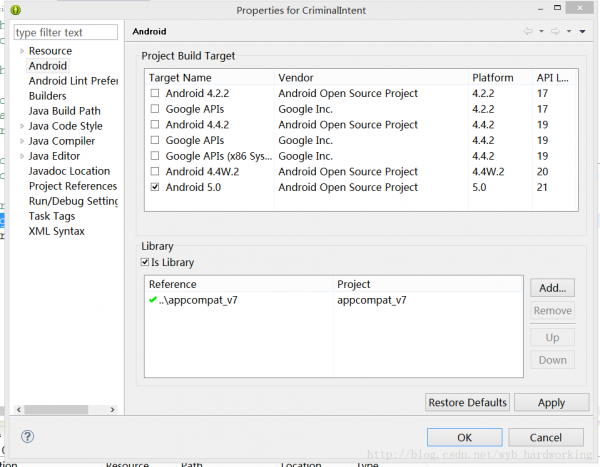The height and width of the screenshot is (467, 600).
Task: Click the Android 4.4W.2 row name
Action: (x=202, y=171)
